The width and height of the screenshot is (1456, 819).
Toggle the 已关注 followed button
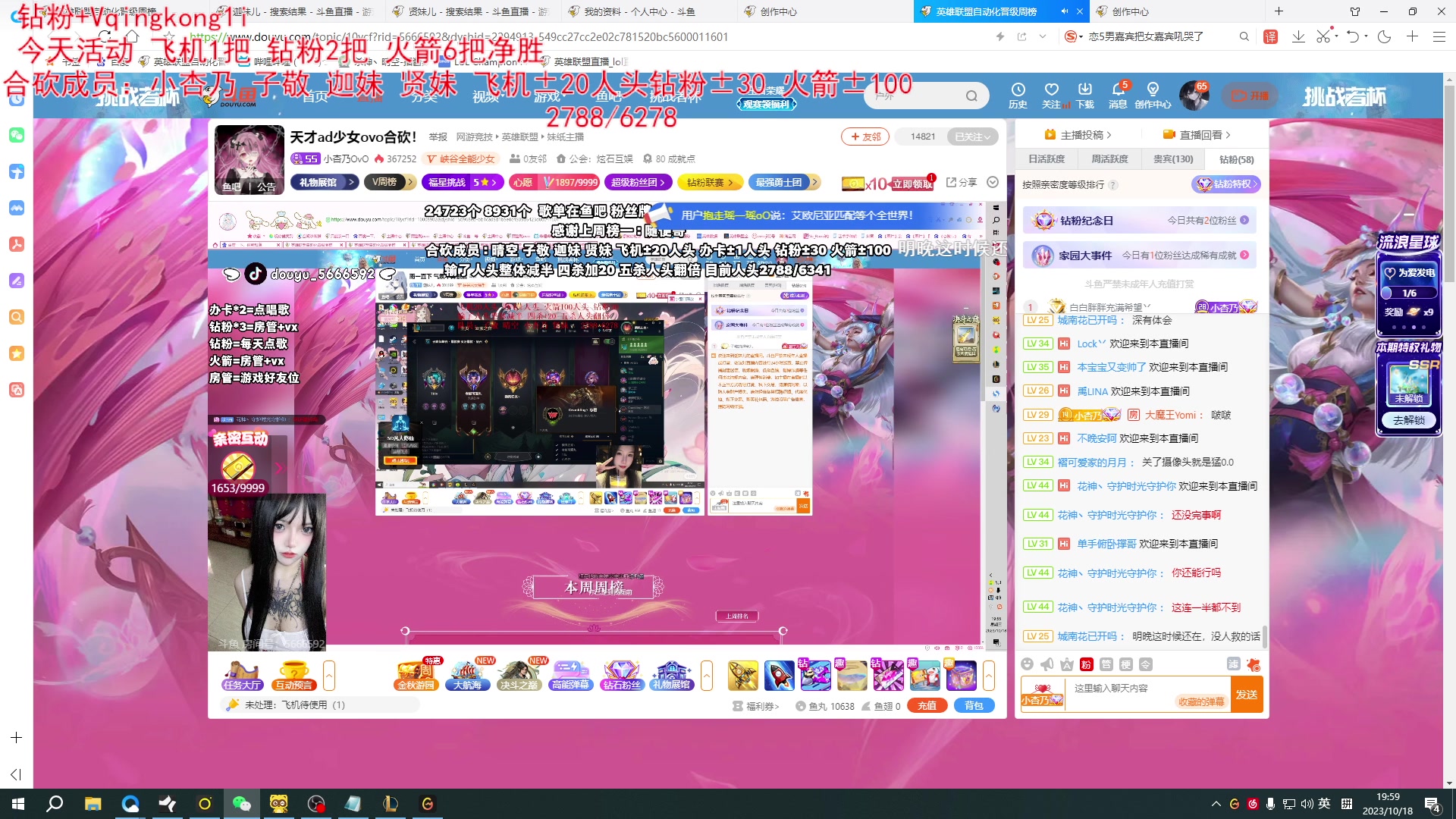coord(972,136)
